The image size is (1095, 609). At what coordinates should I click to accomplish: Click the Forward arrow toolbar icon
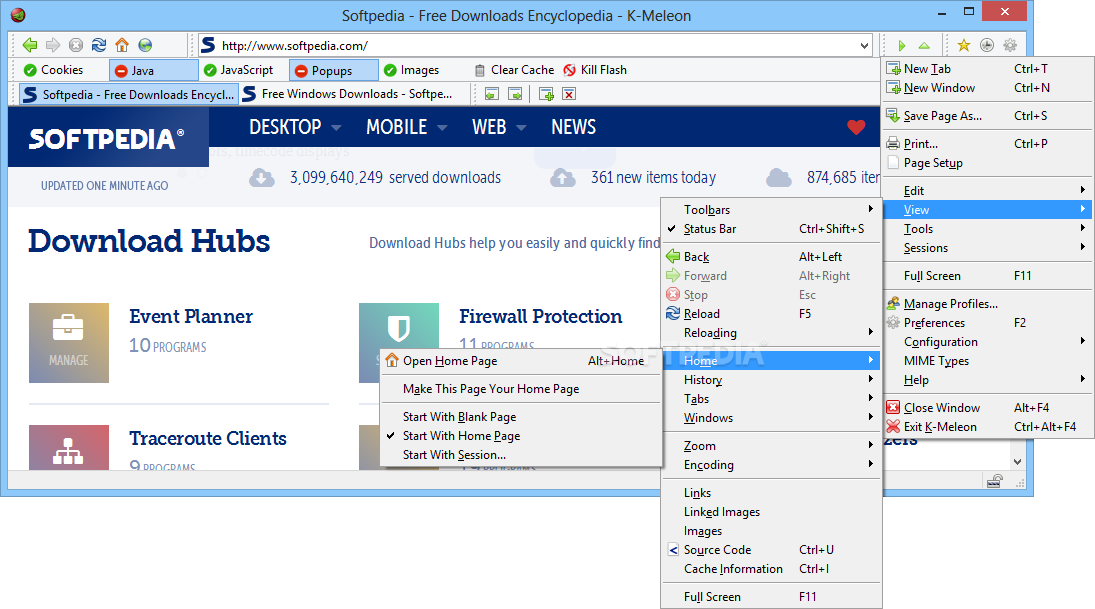click(x=53, y=45)
